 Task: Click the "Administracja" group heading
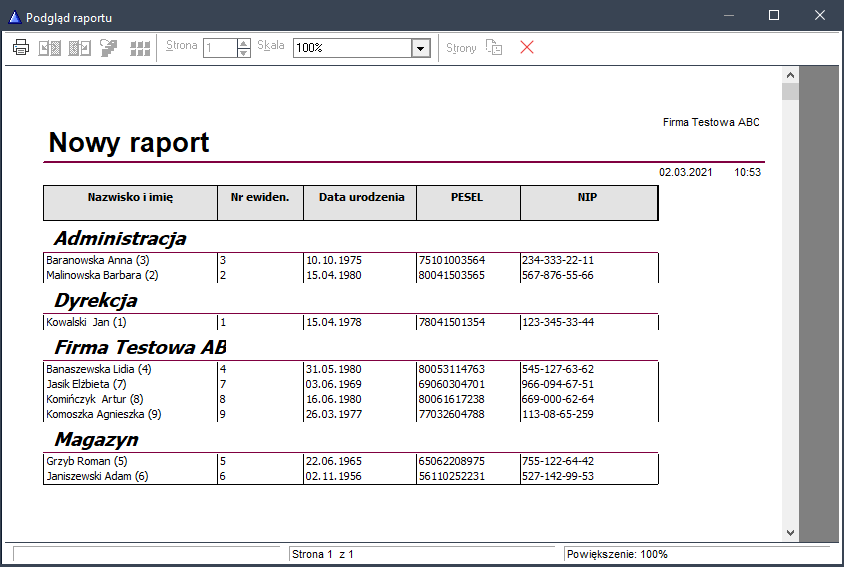pyautogui.click(x=120, y=238)
